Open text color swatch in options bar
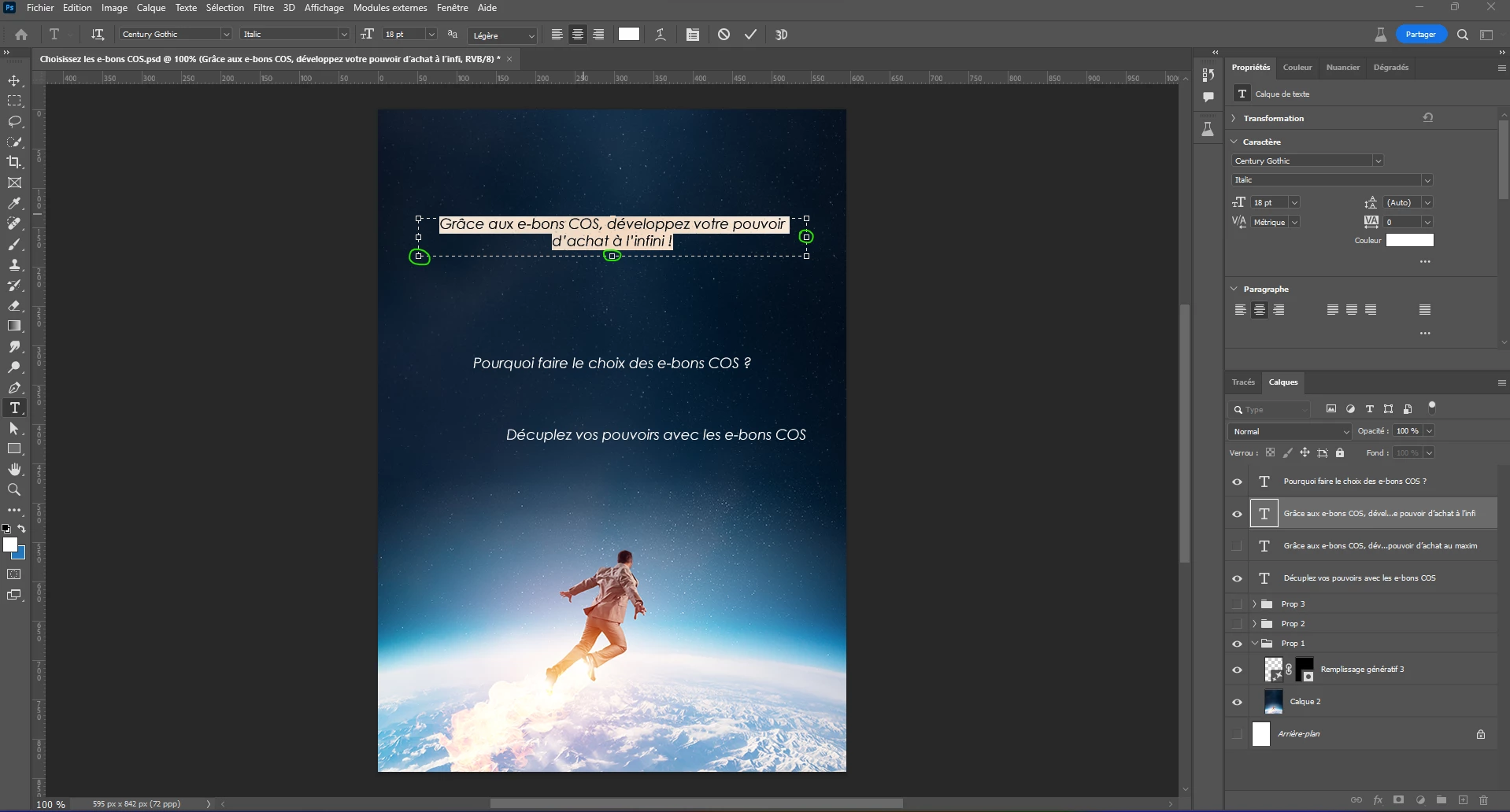1510x812 pixels. click(629, 35)
